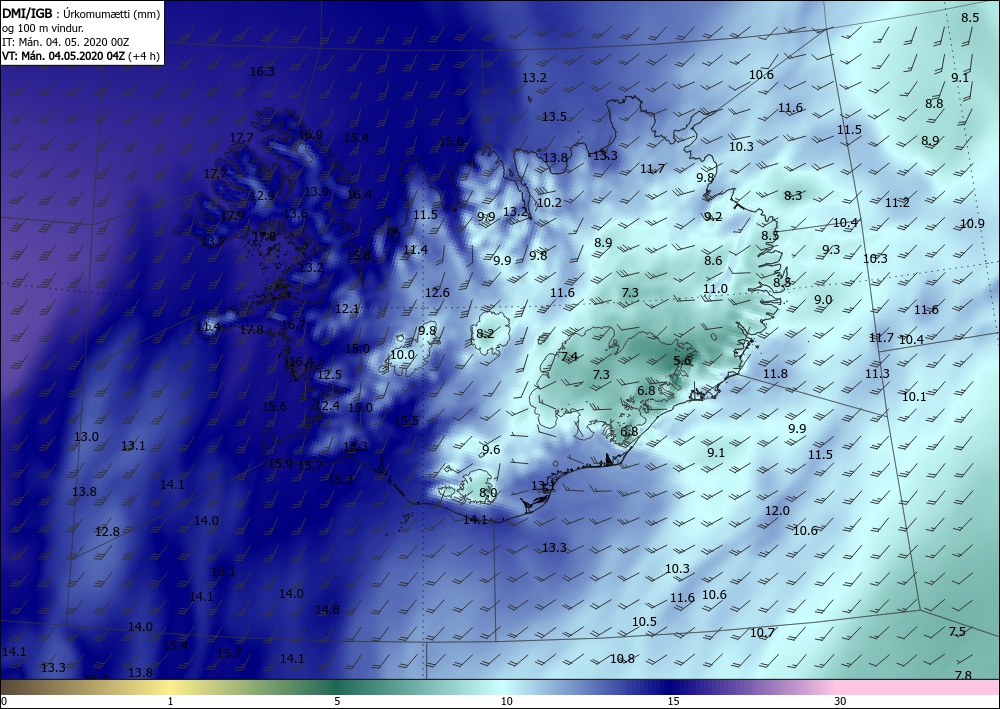Click the 11.8 value on the map
The width and height of the screenshot is (1000, 709).
tap(775, 374)
